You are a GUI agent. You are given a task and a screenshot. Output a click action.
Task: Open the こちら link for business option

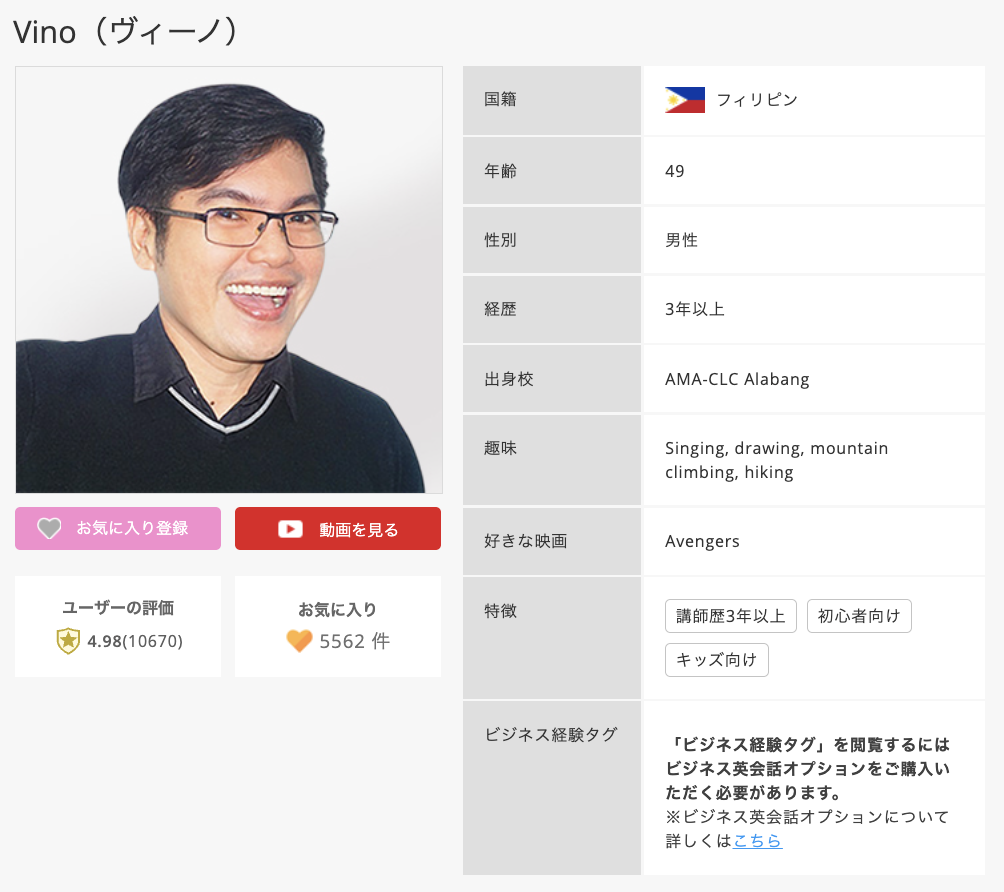tap(757, 841)
